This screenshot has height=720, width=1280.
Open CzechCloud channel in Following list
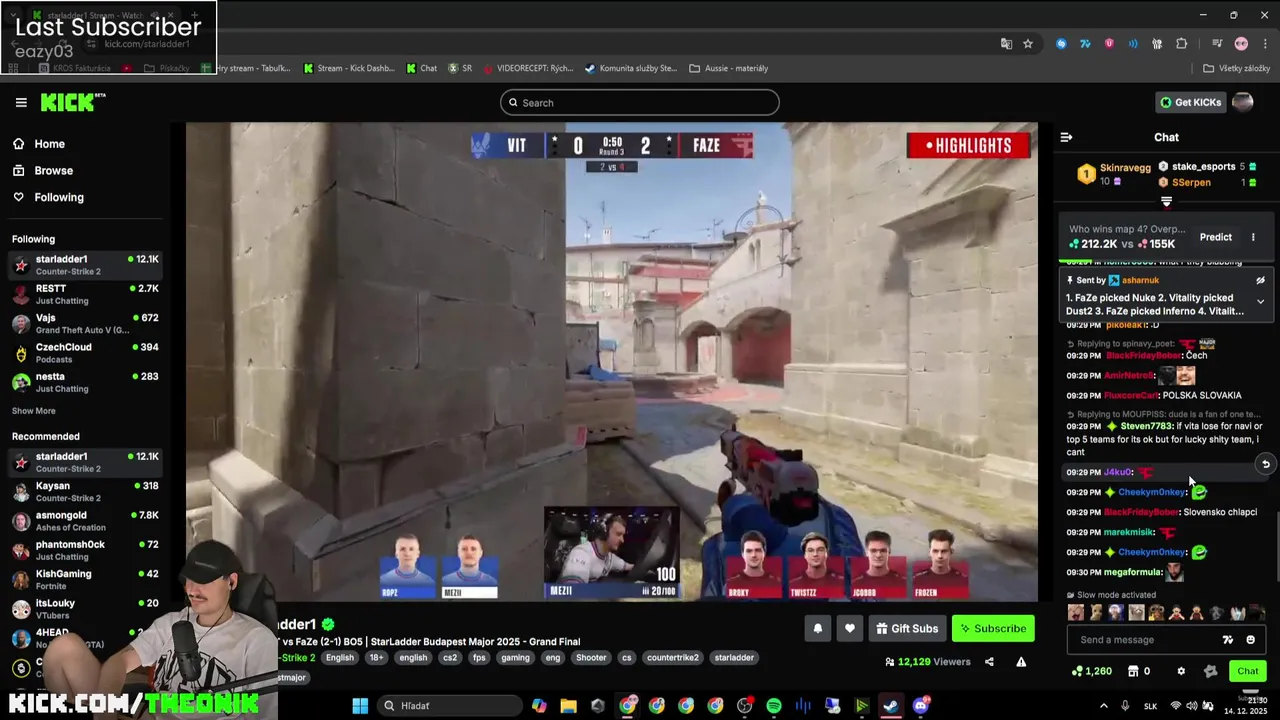point(84,353)
